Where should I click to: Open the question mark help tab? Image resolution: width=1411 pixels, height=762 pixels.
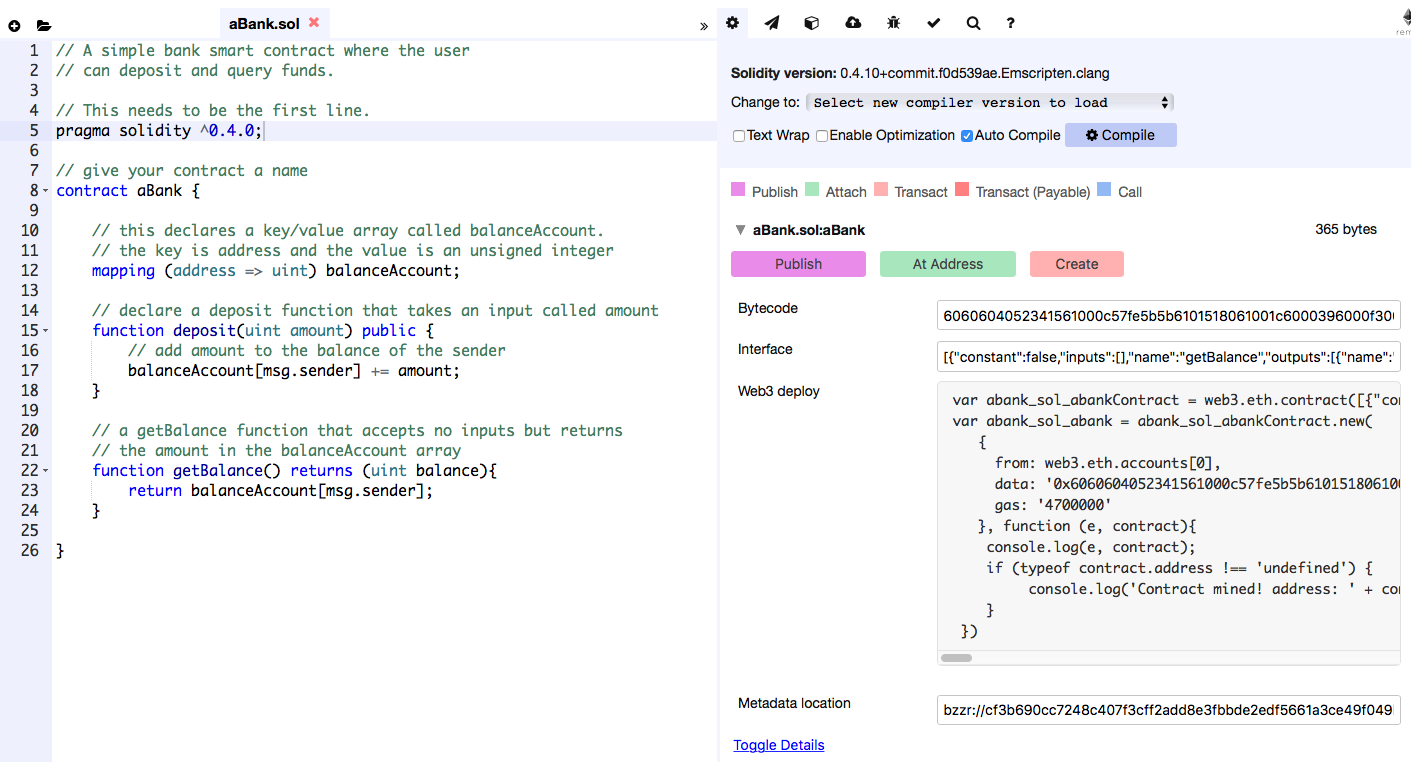coord(1011,23)
